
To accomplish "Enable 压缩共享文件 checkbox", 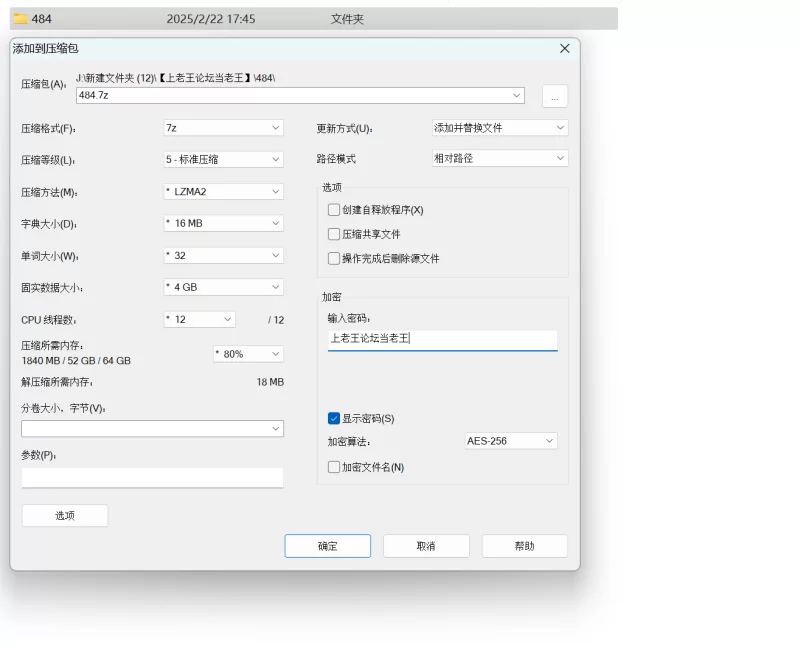I will [x=334, y=234].
